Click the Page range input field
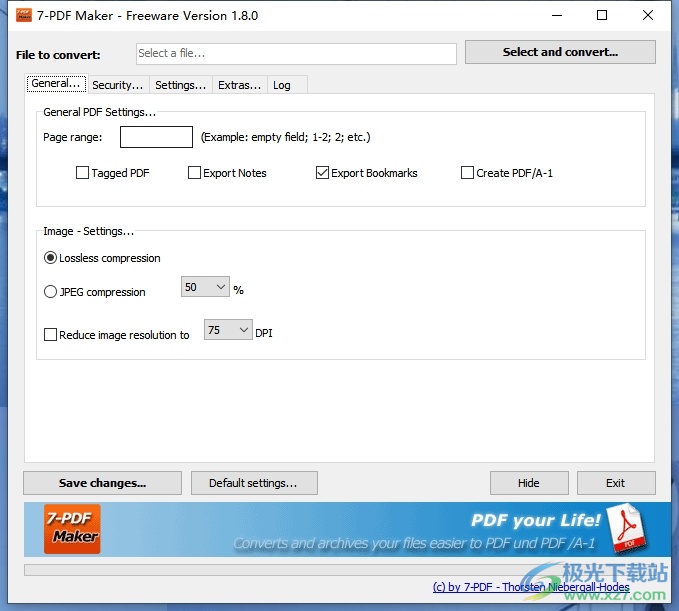The image size is (679, 611). (156, 137)
